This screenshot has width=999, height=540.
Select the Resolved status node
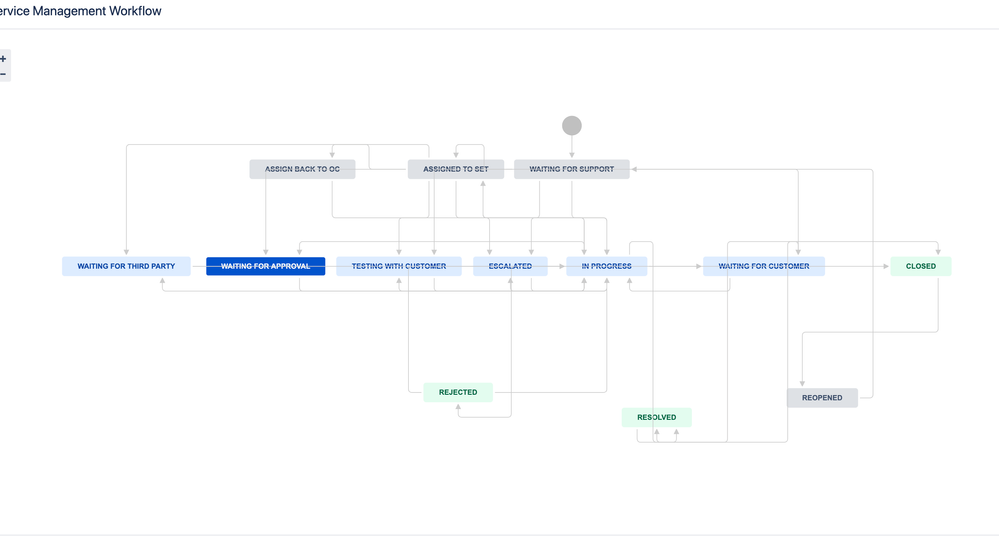pos(656,417)
